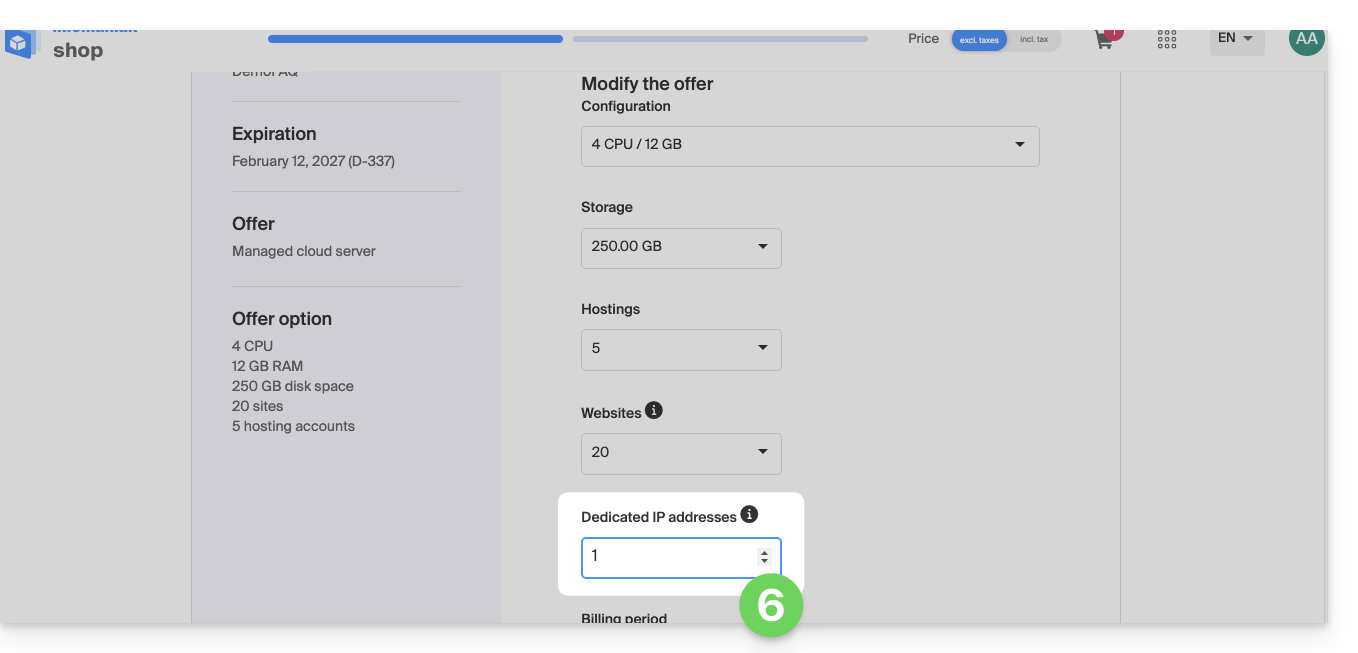Open the shopping cart icon
Screen dimensions: 1358x653
tap(1104, 41)
